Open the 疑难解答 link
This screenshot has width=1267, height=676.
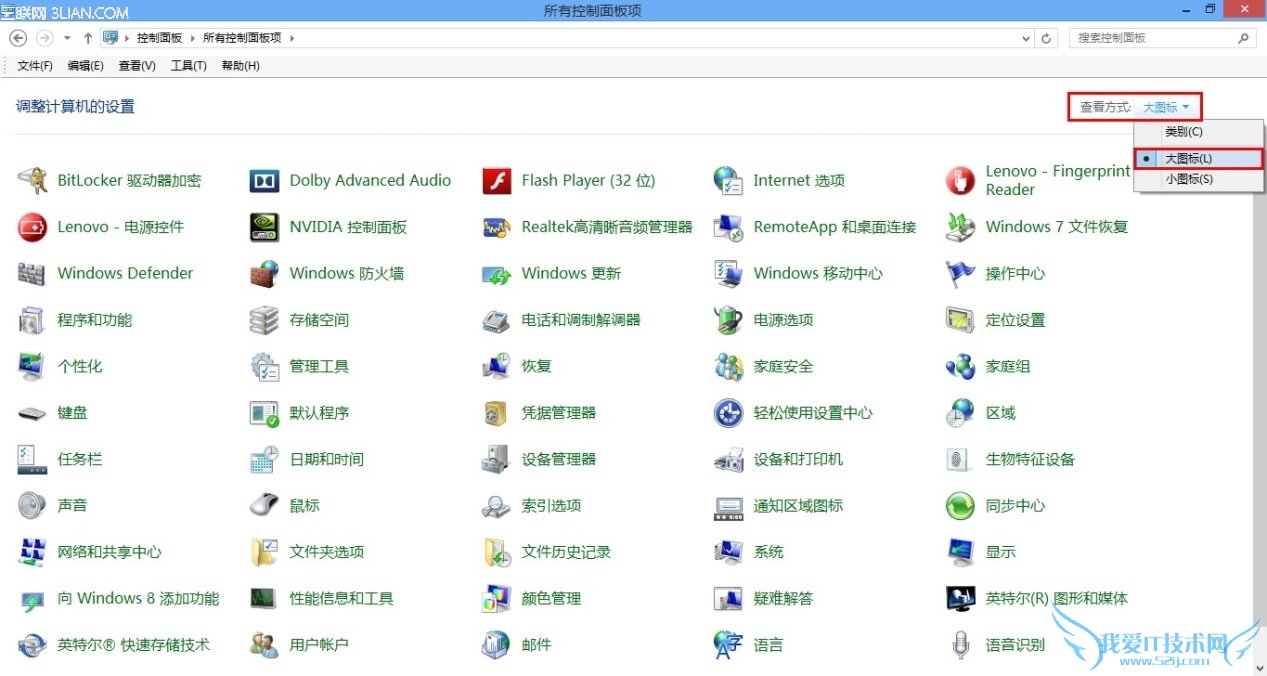[783, 599]
